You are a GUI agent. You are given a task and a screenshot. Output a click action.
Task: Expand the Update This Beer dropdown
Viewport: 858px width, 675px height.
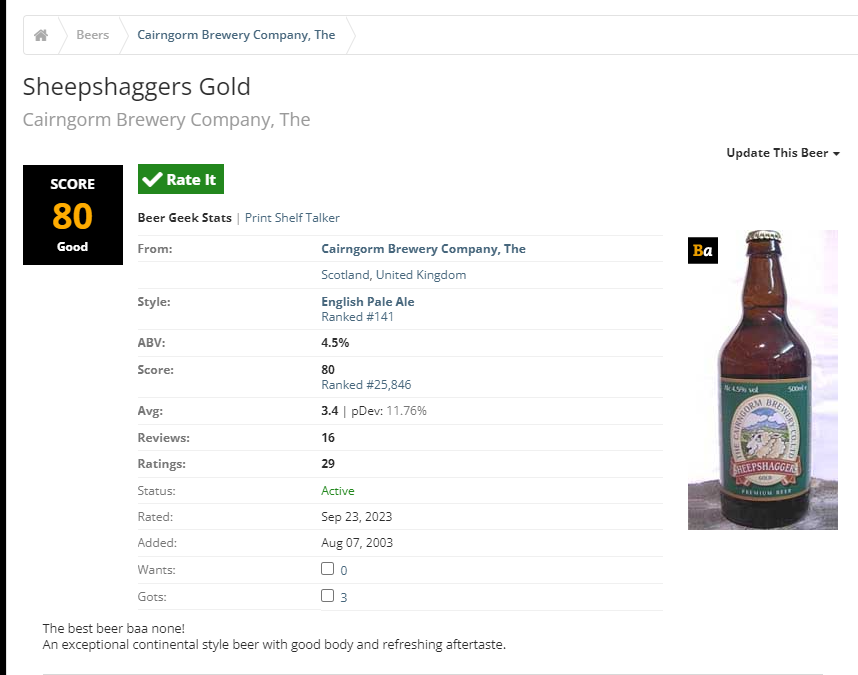(782, 153)
